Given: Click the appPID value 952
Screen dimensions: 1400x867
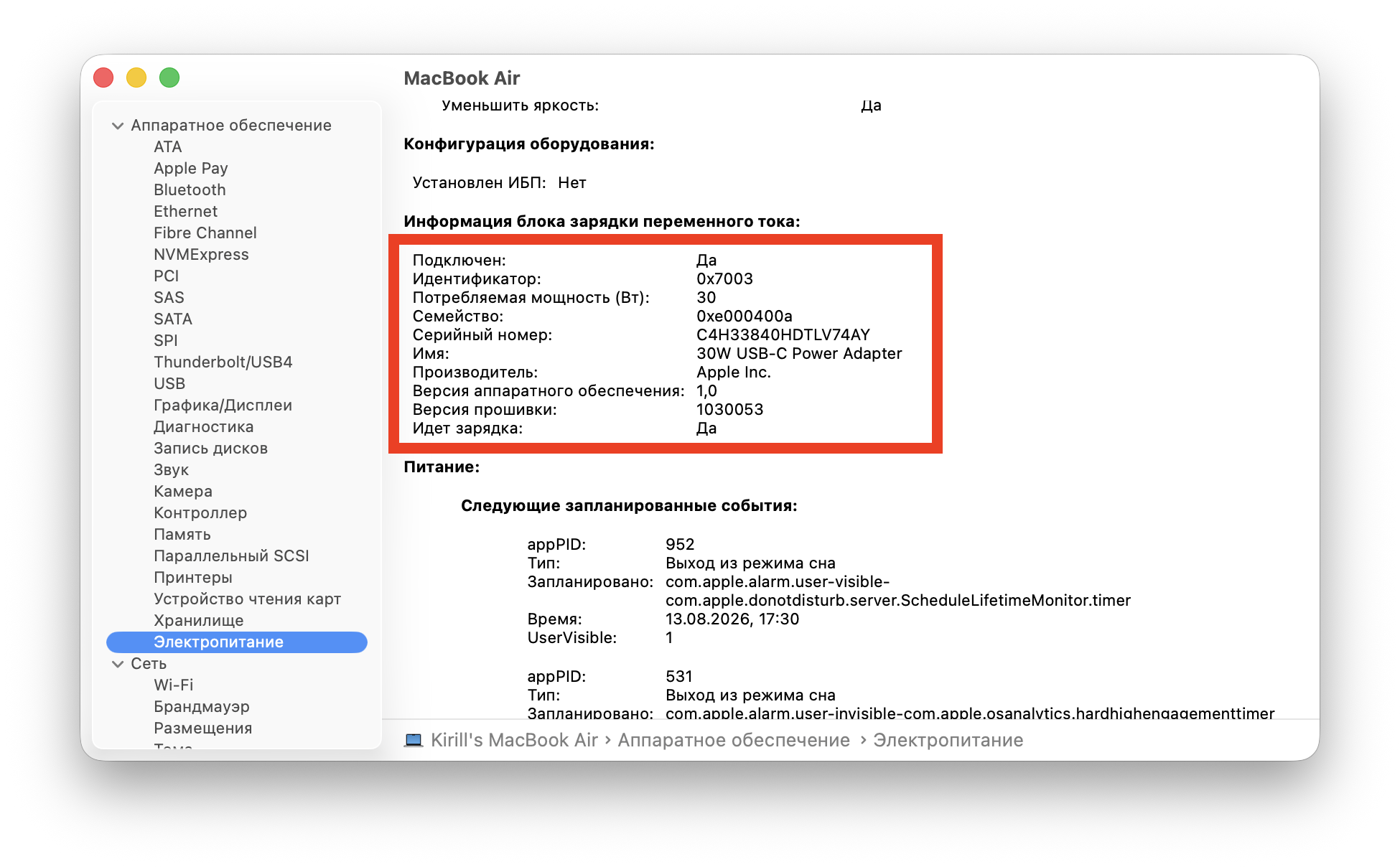Looking at the screenshot, I should click(x=680, y=544).
